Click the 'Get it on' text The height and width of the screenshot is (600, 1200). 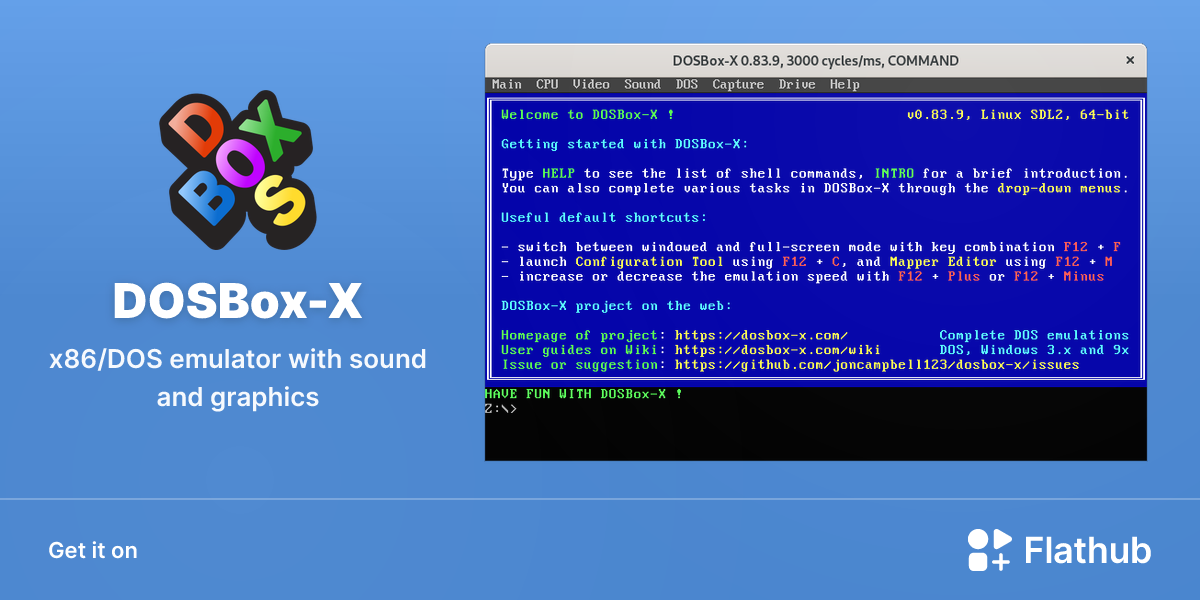click(93, 551)
